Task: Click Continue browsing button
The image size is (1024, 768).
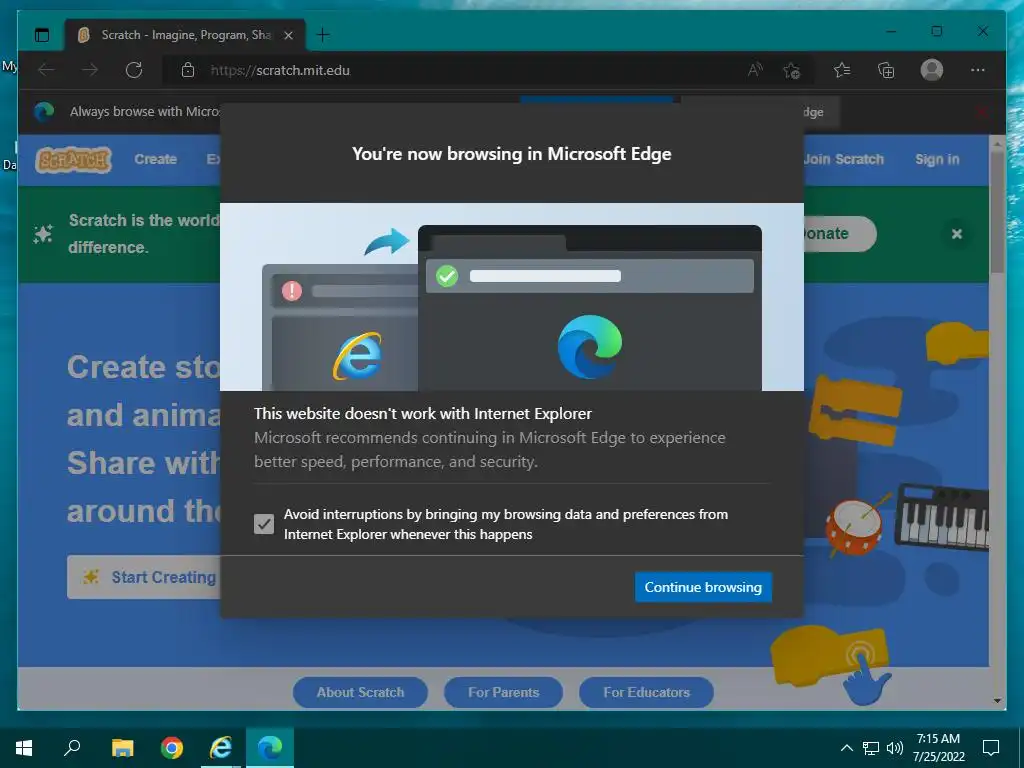Action: pos(703,587)
